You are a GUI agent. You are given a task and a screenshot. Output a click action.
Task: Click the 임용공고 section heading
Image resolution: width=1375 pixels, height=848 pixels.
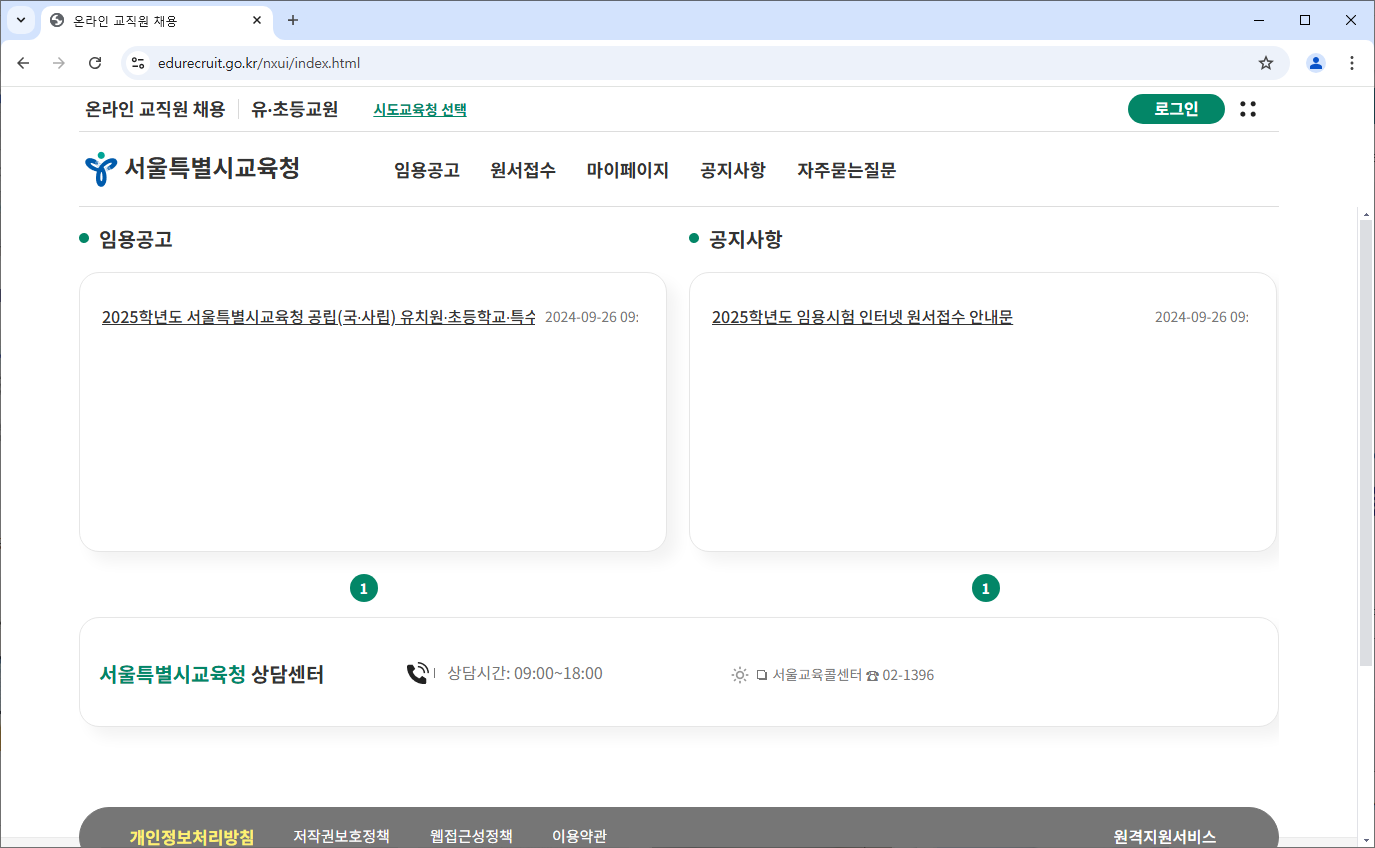click(x=135, y=239)
